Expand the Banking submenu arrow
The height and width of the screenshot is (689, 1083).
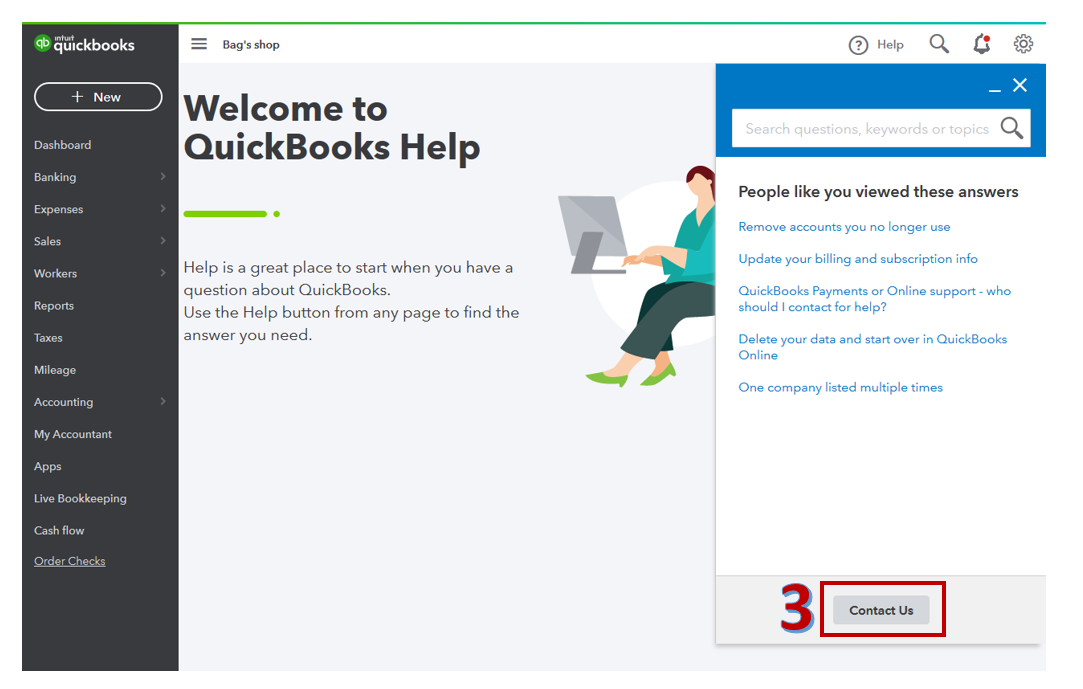point(163,177)
